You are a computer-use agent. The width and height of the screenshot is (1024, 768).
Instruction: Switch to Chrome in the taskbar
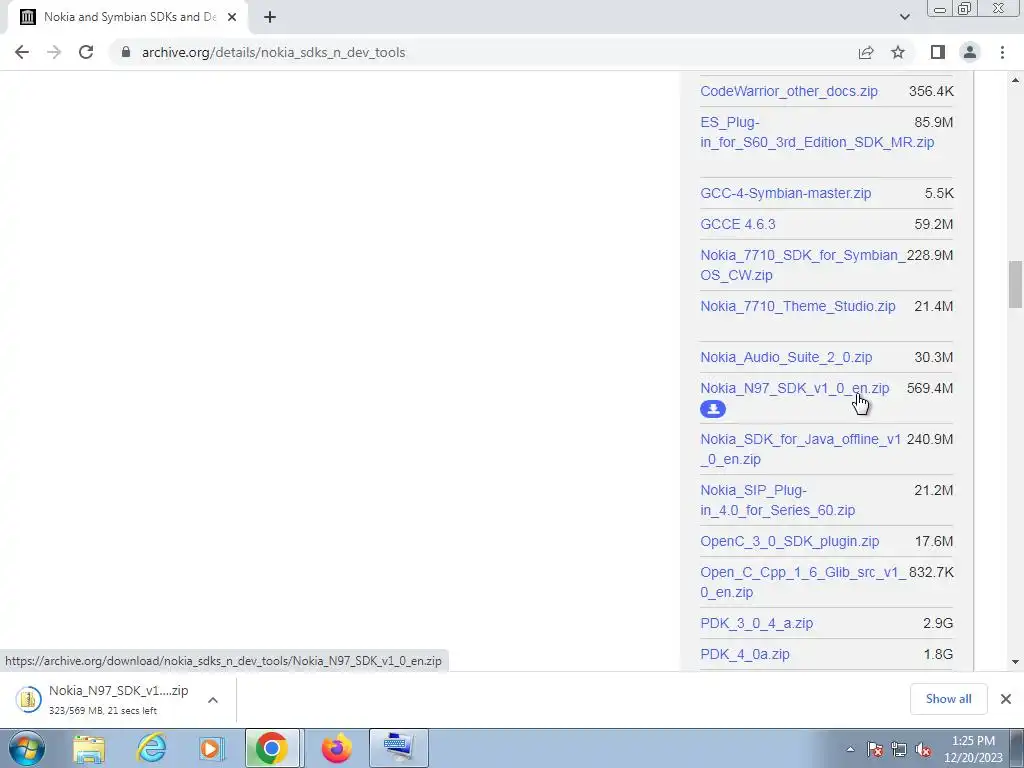[x=272, y=748]
